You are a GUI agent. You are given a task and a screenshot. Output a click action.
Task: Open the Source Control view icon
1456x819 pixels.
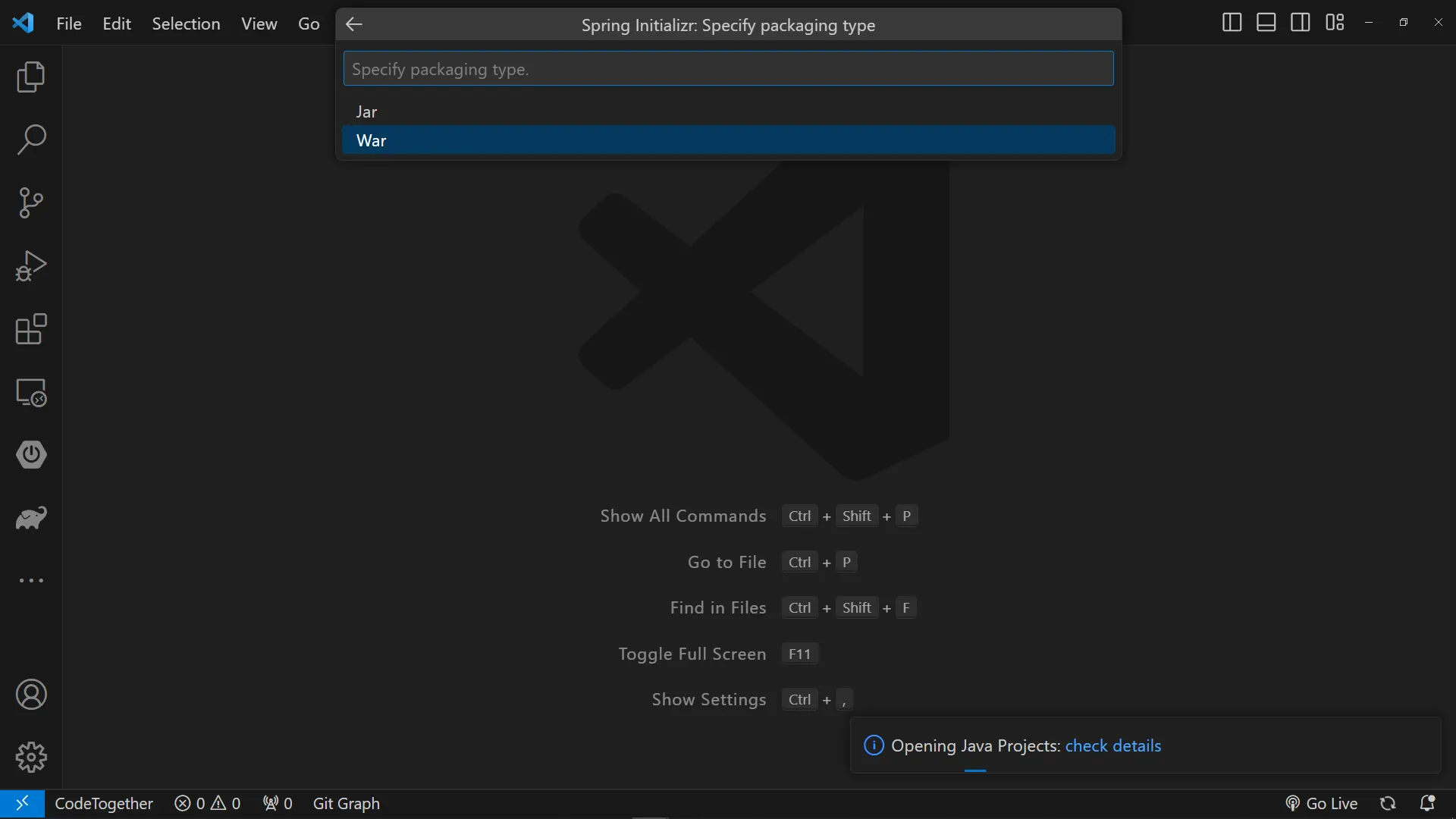click(x=31, y=203)
